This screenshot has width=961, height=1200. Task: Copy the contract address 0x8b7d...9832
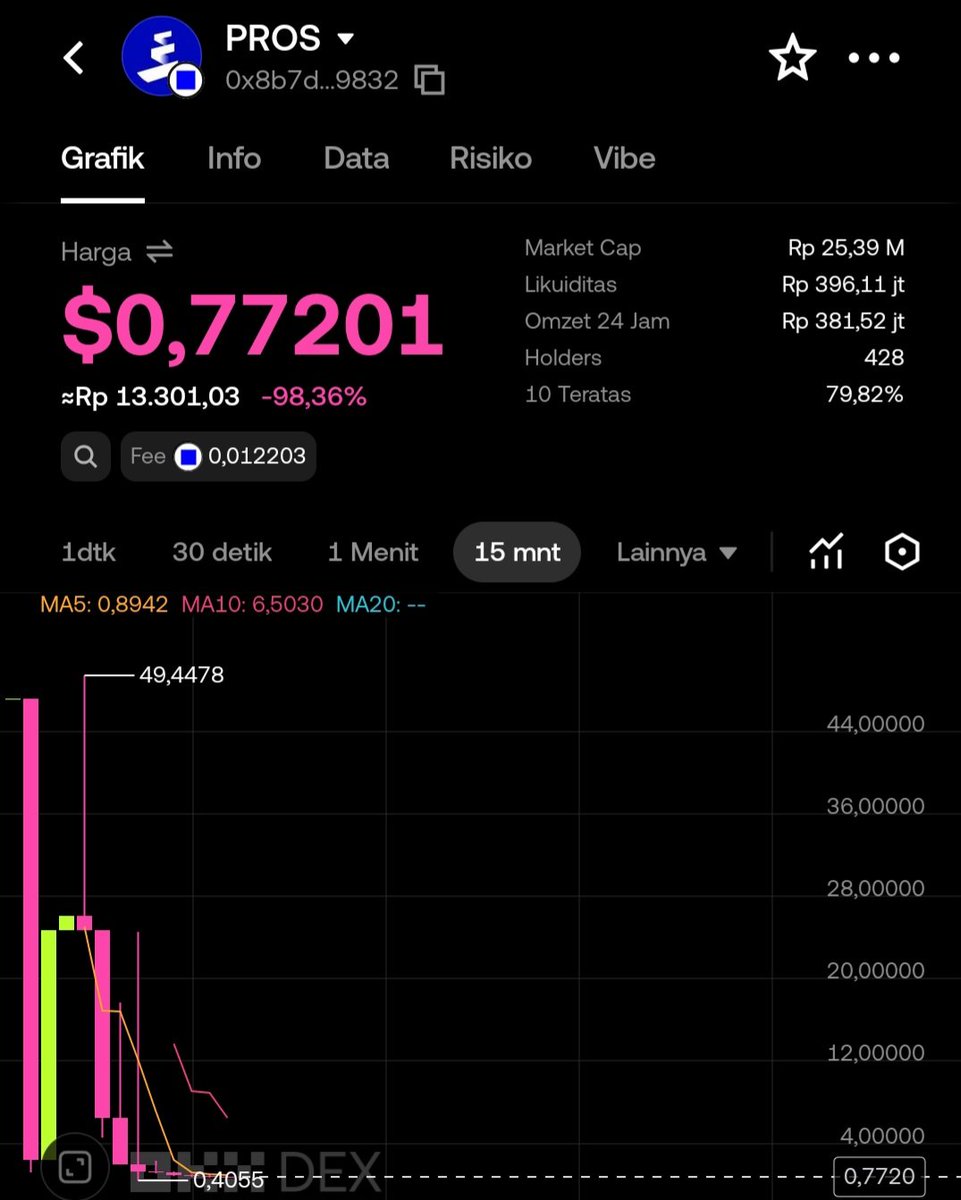(429, 80)
